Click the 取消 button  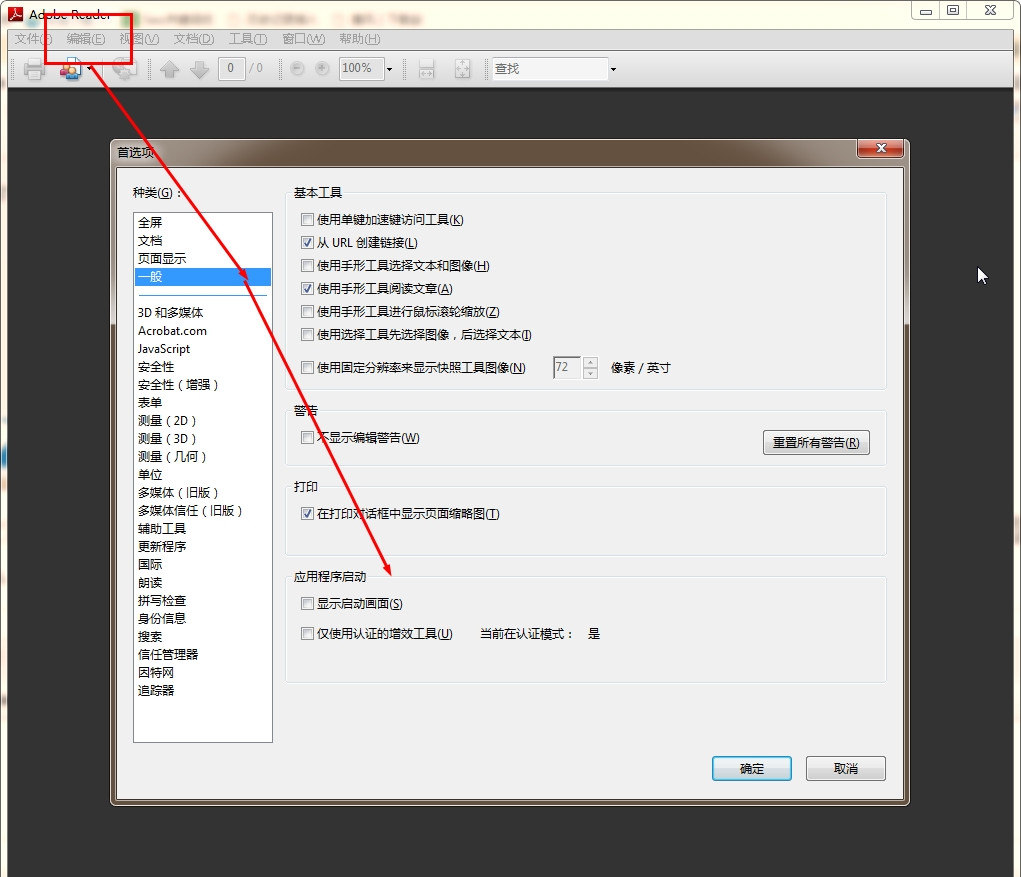coord(845,768)
